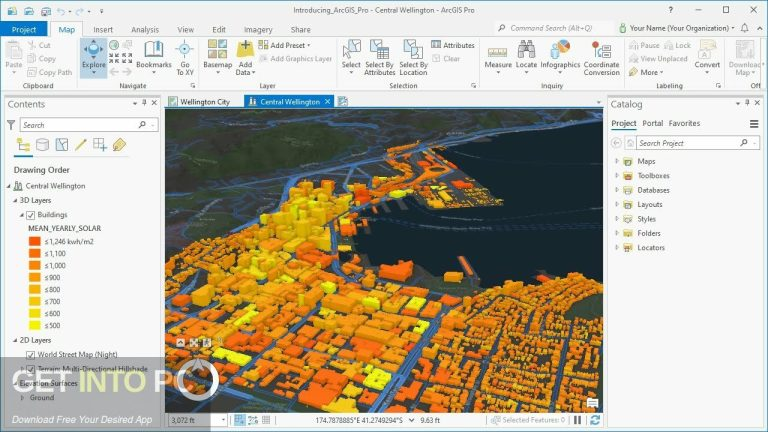This screenshot has height=432, width=768.
Task: Click the Command Search box
Action: tap(554, 28)
